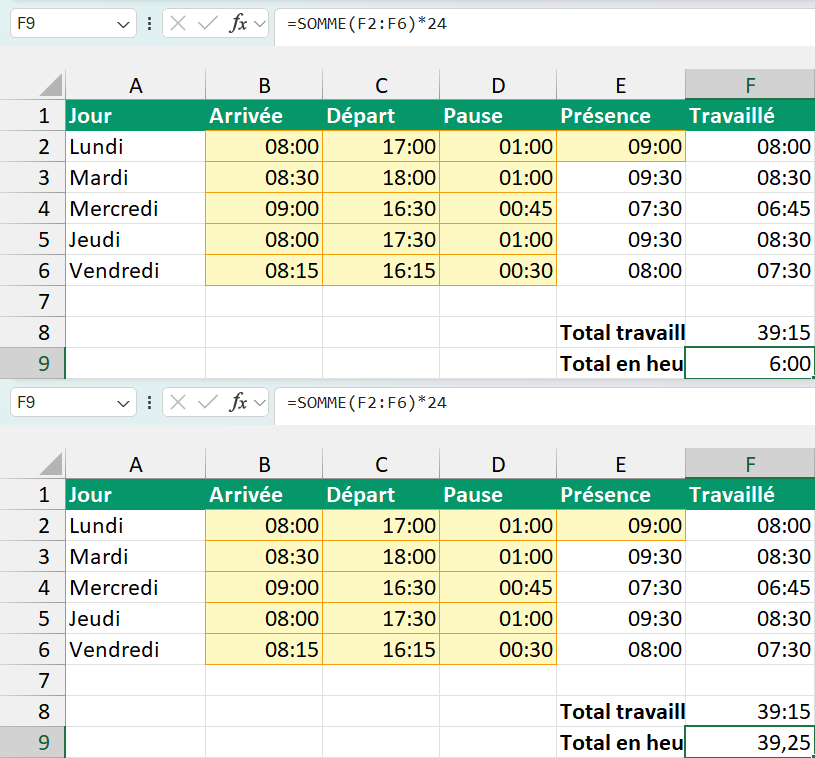Open the chevron next to fx in the lower formula bar

tap(259, 403)
